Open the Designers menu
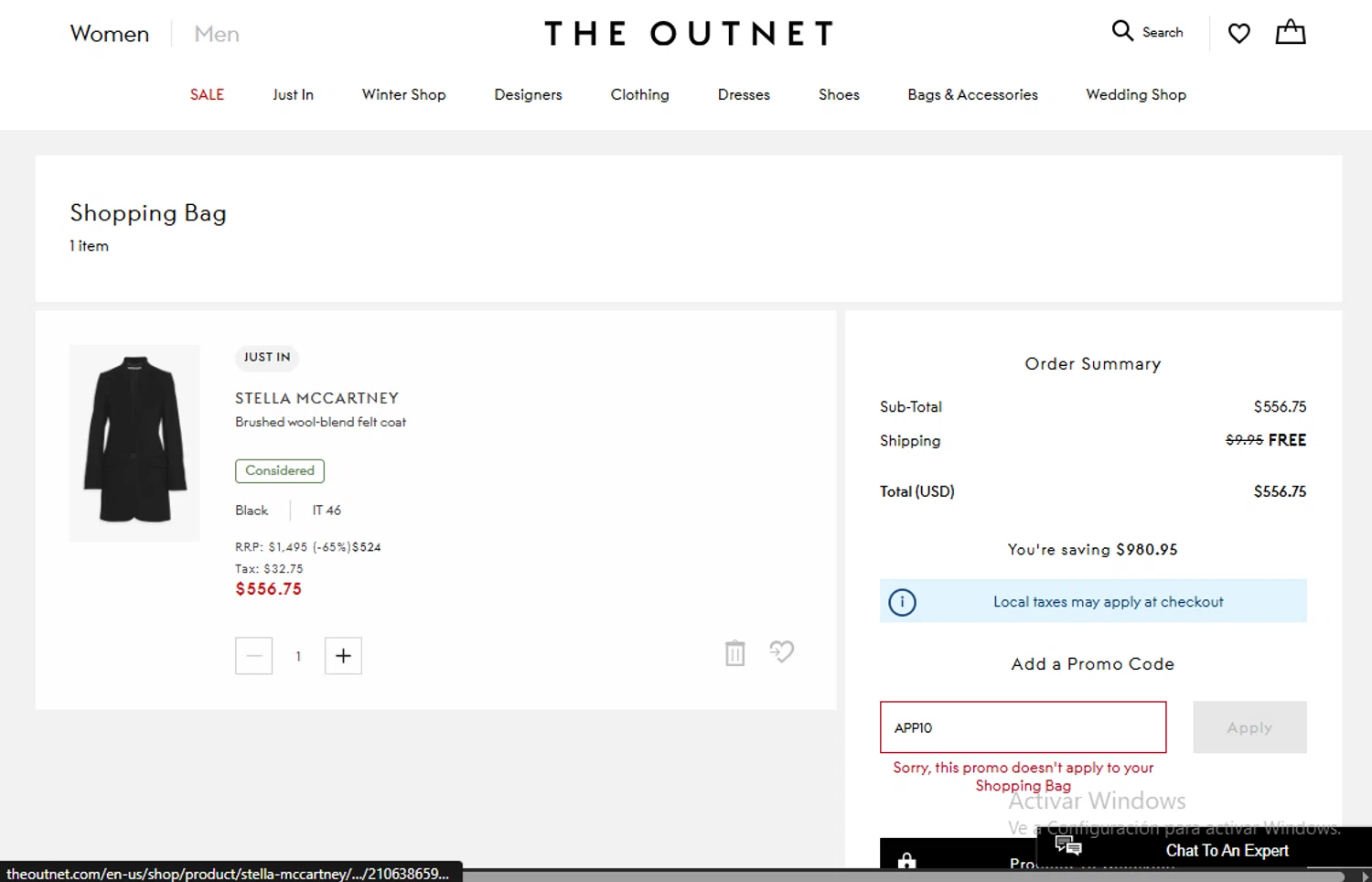Viewport: 1372px width, 882px height. pyautogui.click(x=528, y=94)
